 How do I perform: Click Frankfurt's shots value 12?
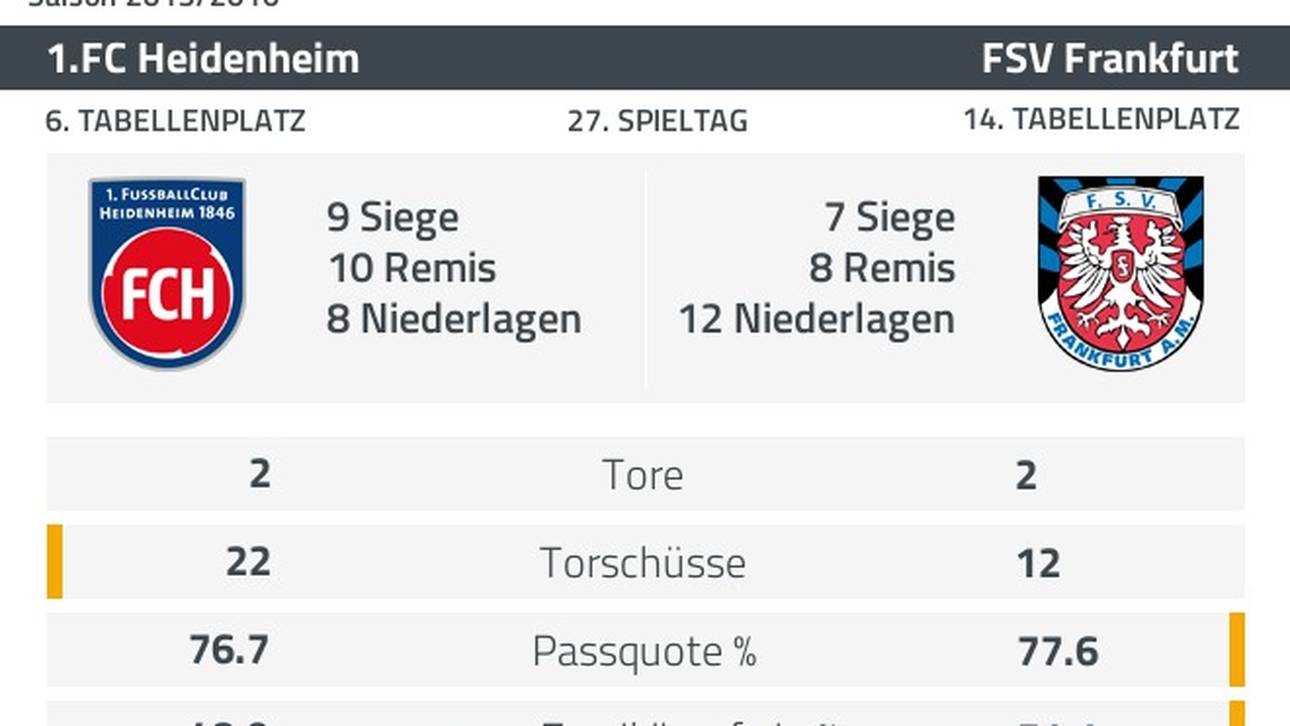(x=1038, y=565)
